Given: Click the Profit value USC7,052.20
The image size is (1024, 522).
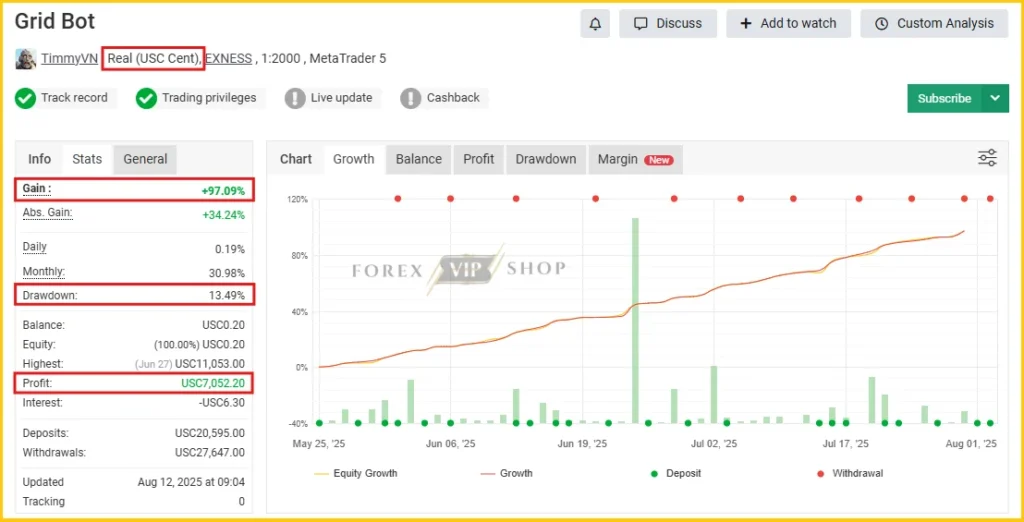Looking at the screenshot, I should (213, 383).
